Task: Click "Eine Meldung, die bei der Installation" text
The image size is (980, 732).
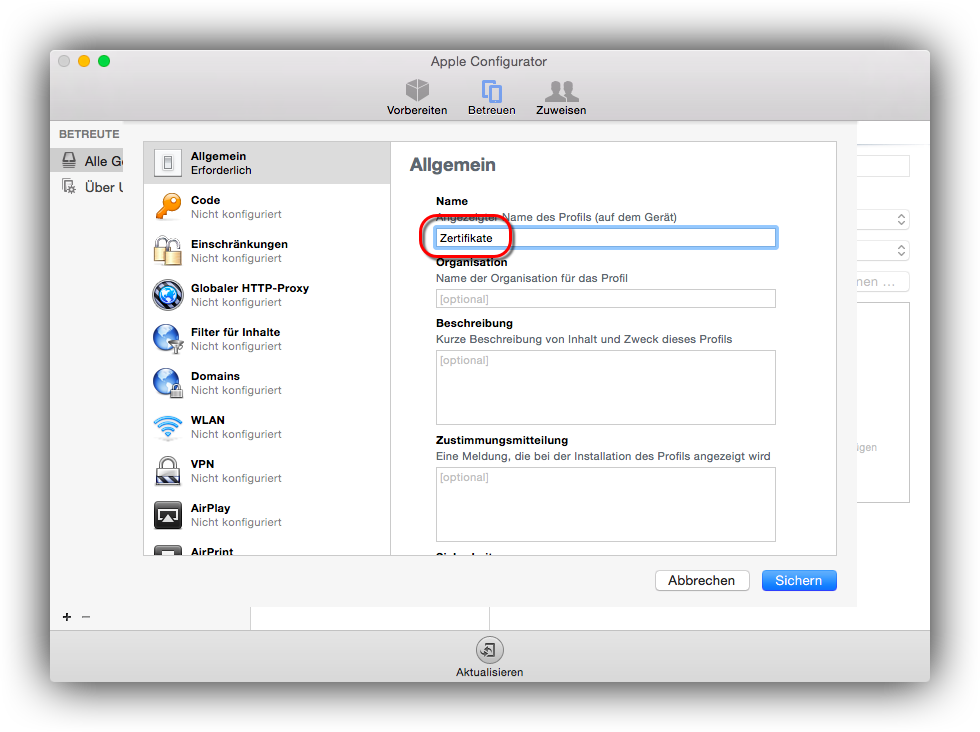Action: [536, 456]
